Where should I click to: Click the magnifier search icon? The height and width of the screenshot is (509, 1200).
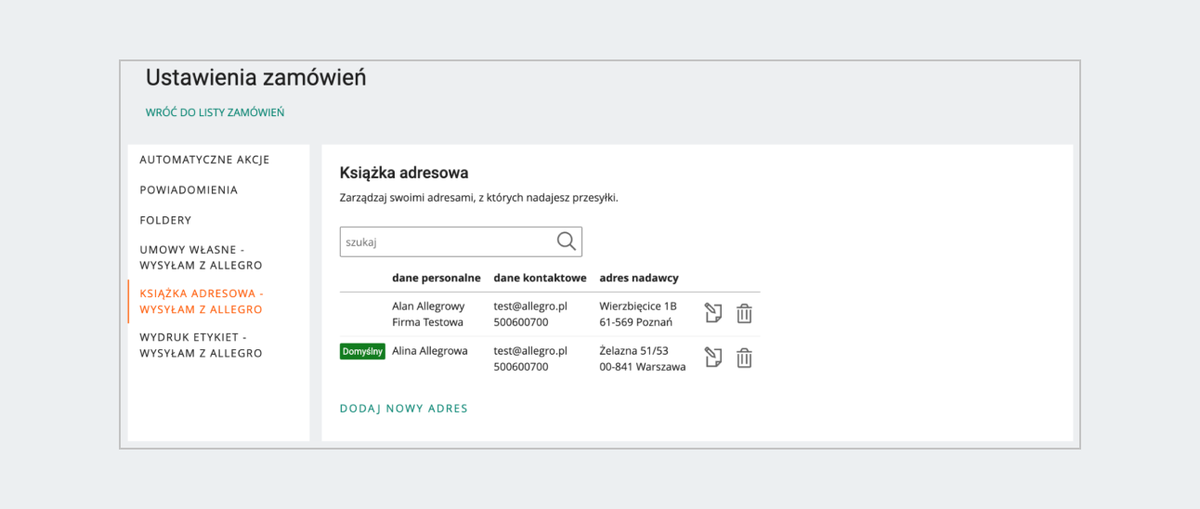coord(566,241)
